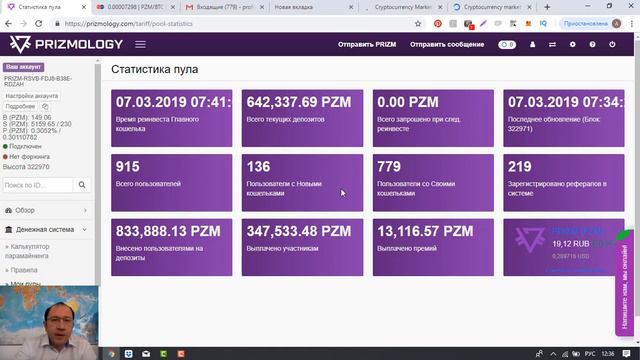Click the 136 Пользователи с Новыми кошельками card
This screenshot has width=640, height=360.
pos(302,182)
